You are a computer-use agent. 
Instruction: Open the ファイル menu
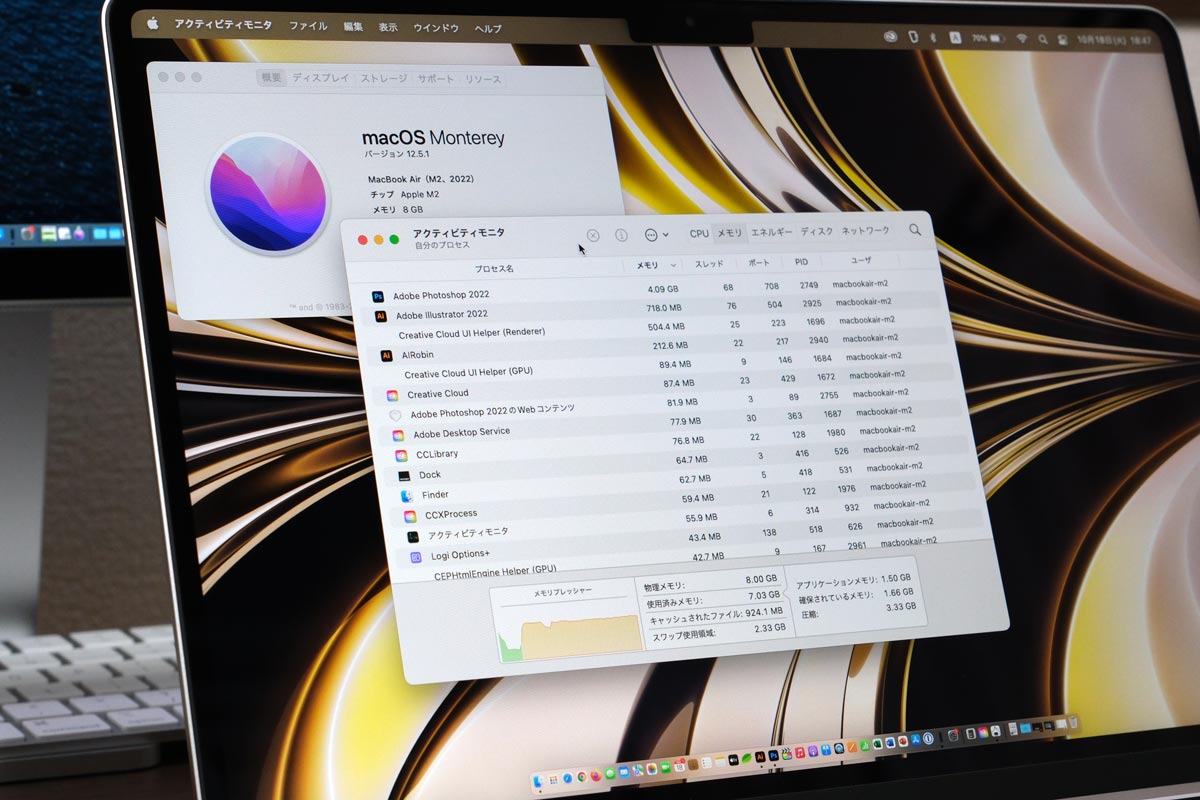(x=308, y=26)
